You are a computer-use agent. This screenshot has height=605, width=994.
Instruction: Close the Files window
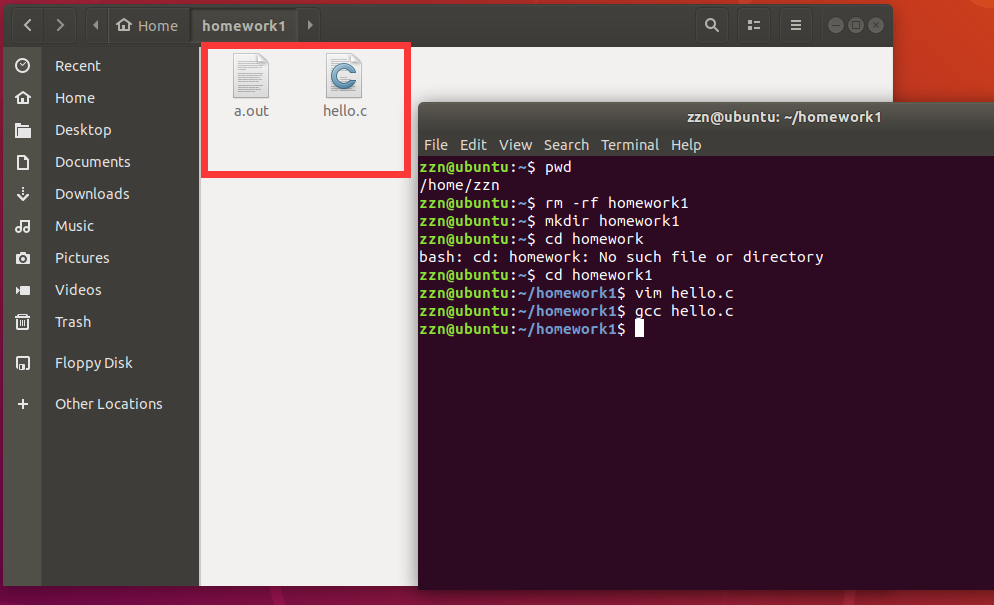[876, 25]
